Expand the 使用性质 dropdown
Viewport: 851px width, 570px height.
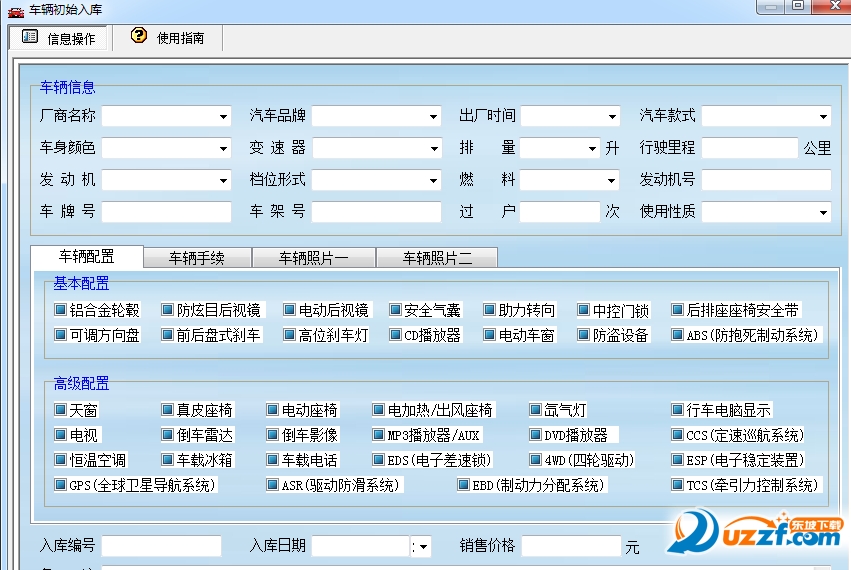coord(823,212)
